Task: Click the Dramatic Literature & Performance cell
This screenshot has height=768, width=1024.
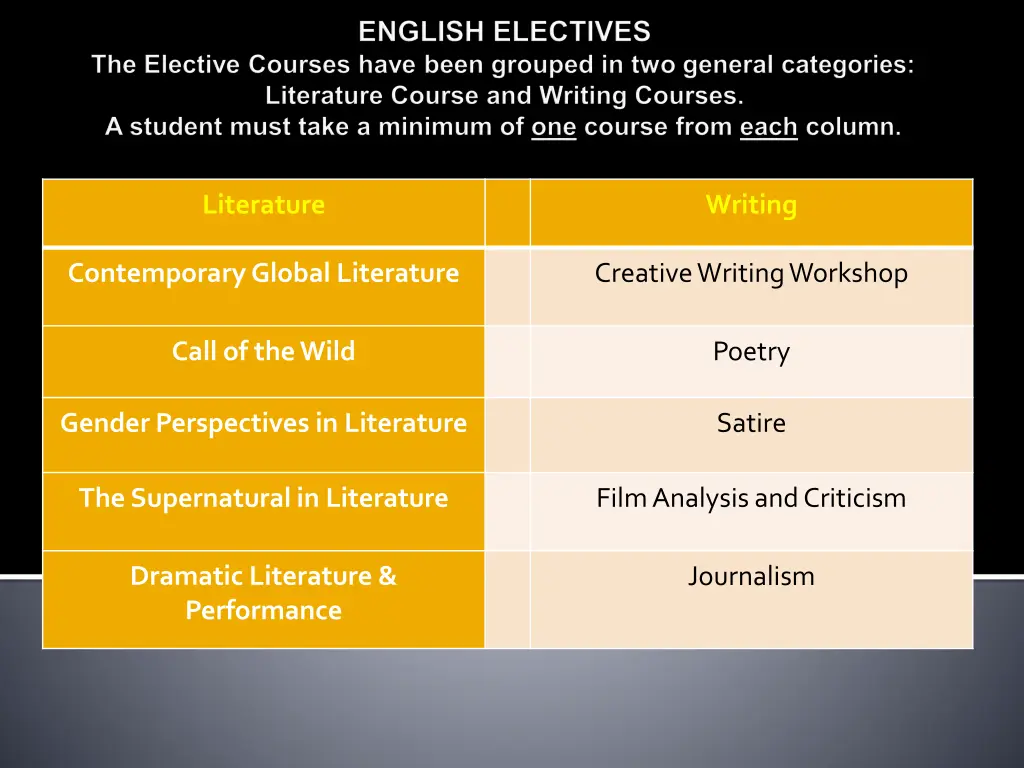Action: click(x=263, y=593)
